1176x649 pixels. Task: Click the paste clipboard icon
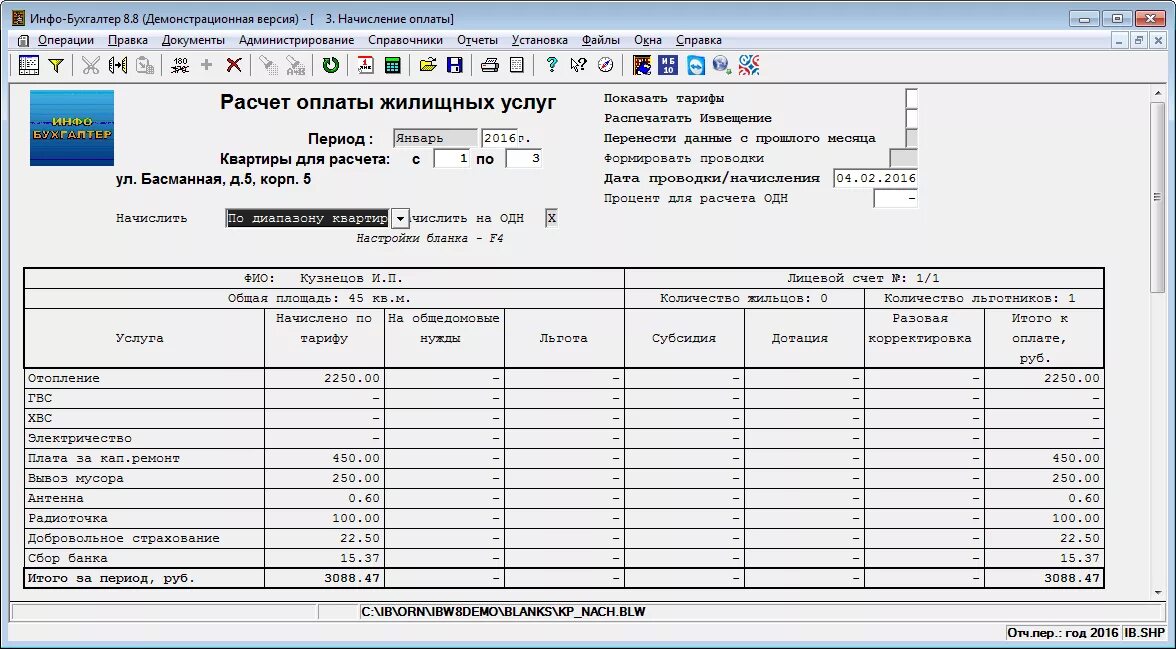click(145, 65)
